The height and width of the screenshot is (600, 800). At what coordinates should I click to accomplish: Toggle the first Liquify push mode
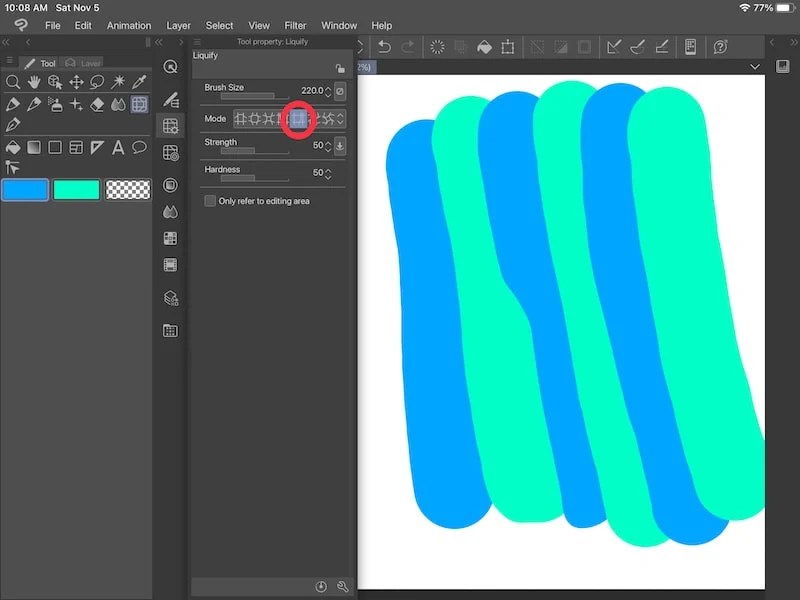241,118
